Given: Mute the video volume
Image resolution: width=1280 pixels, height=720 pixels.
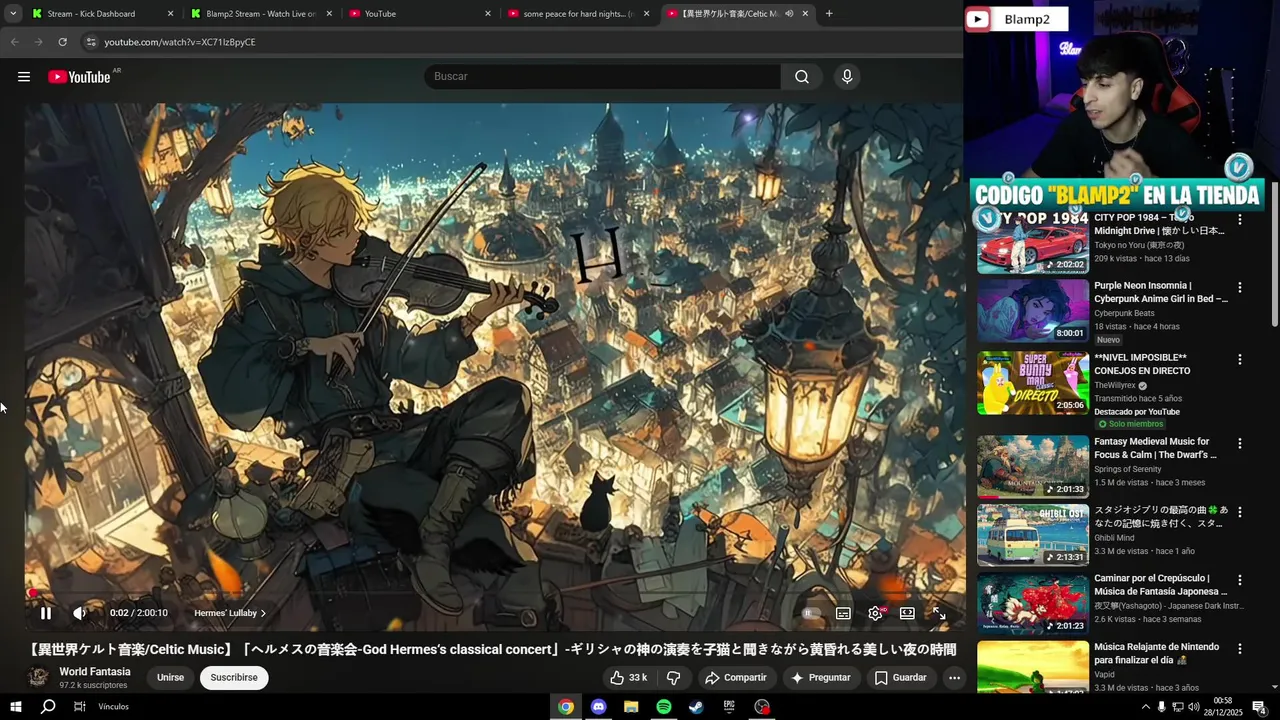Looking at the screenshot, I should coord(80,613).
